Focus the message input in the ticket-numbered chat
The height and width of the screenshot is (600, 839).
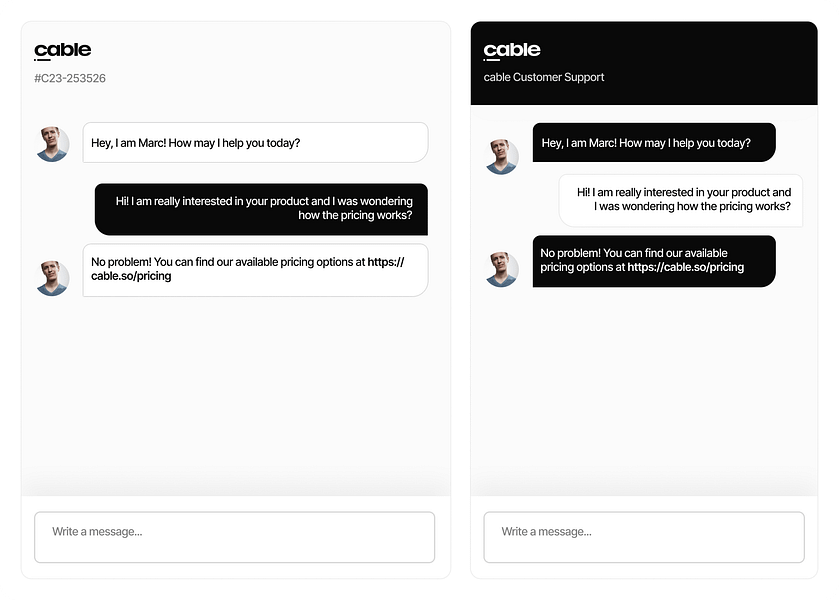tap(235, 537)
